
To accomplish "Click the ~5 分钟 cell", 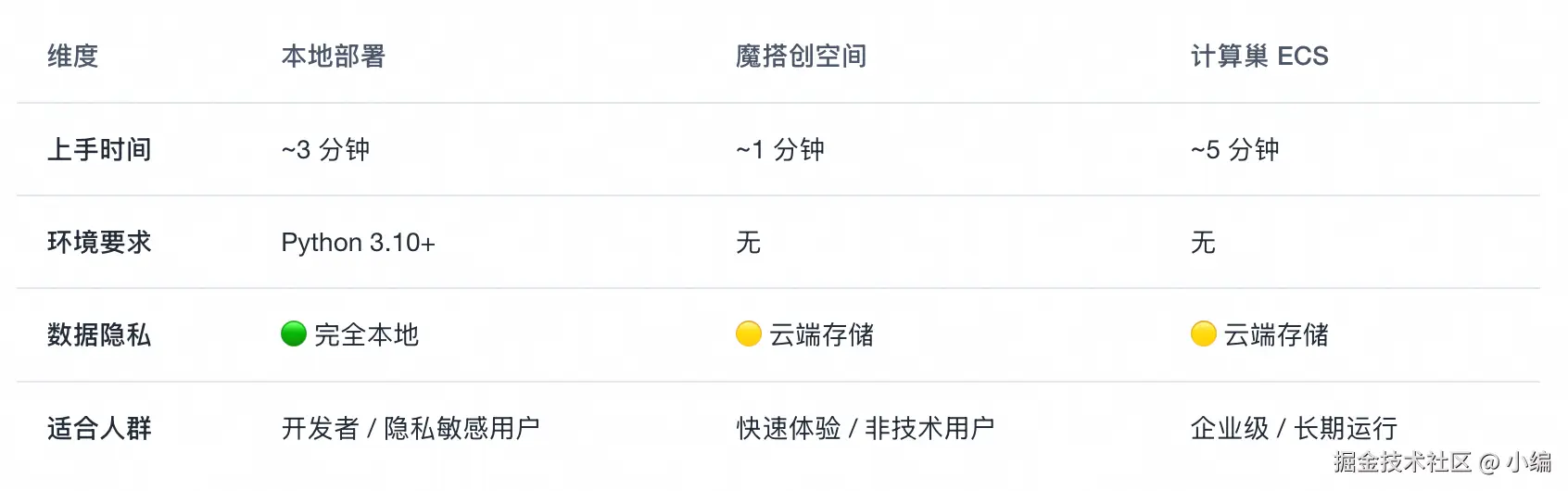I will [1235, 149].
